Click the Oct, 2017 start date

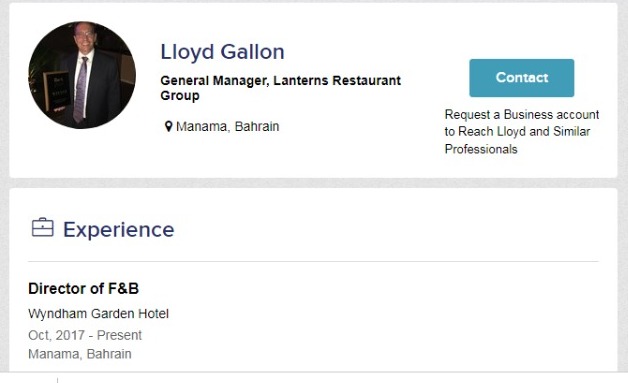tap(56, 335)
